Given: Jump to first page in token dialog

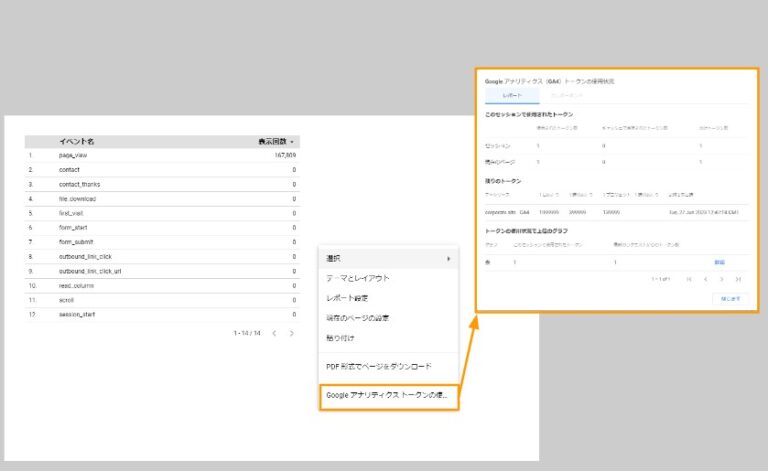Looking at the screenshot, I should (689, 279).
